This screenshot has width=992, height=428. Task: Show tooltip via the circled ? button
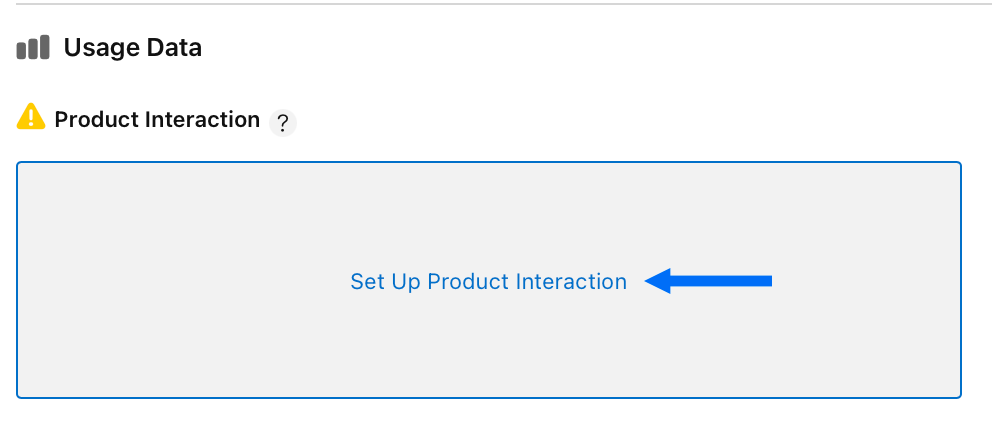pos(283,123)
